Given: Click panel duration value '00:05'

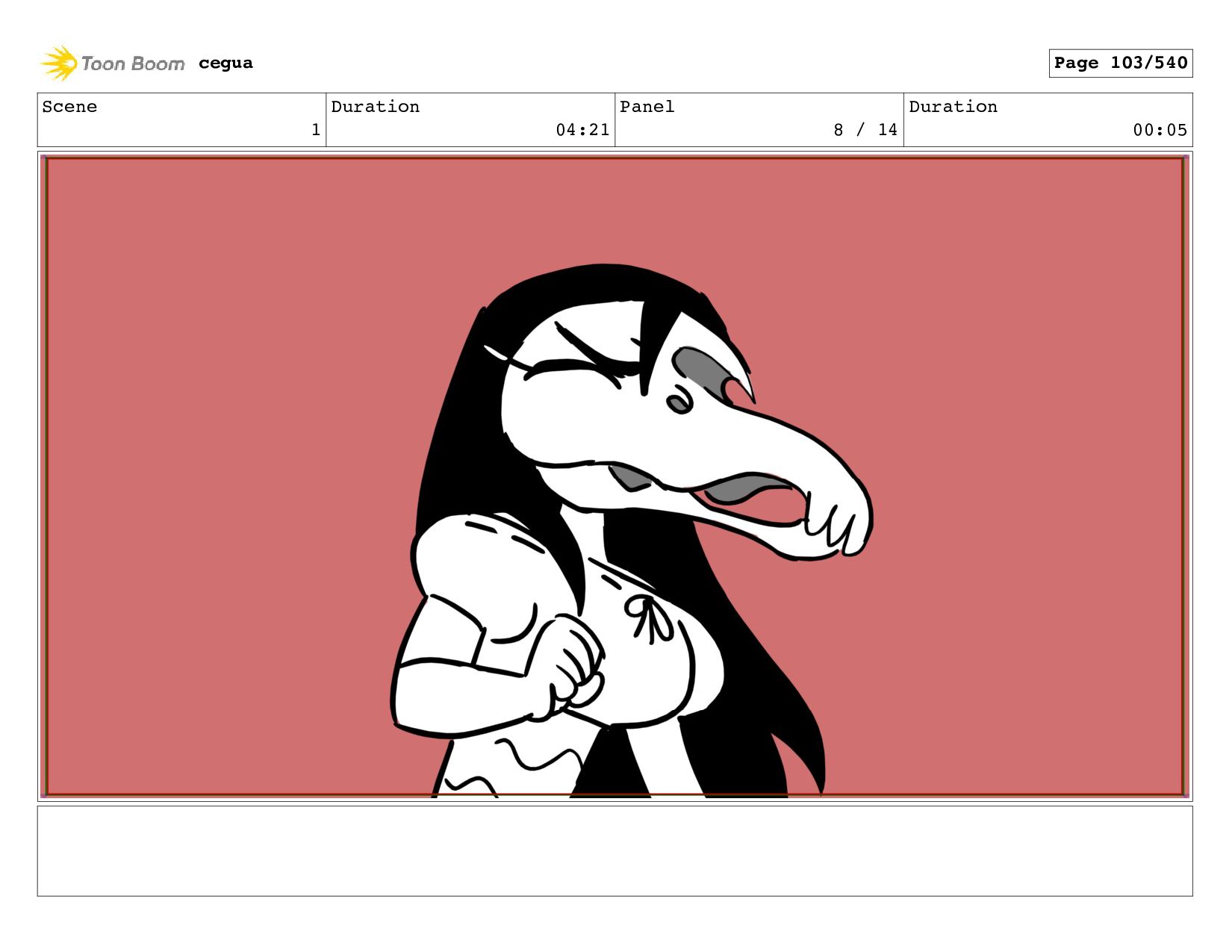Looking at the screenshot, I should 1160,130.
